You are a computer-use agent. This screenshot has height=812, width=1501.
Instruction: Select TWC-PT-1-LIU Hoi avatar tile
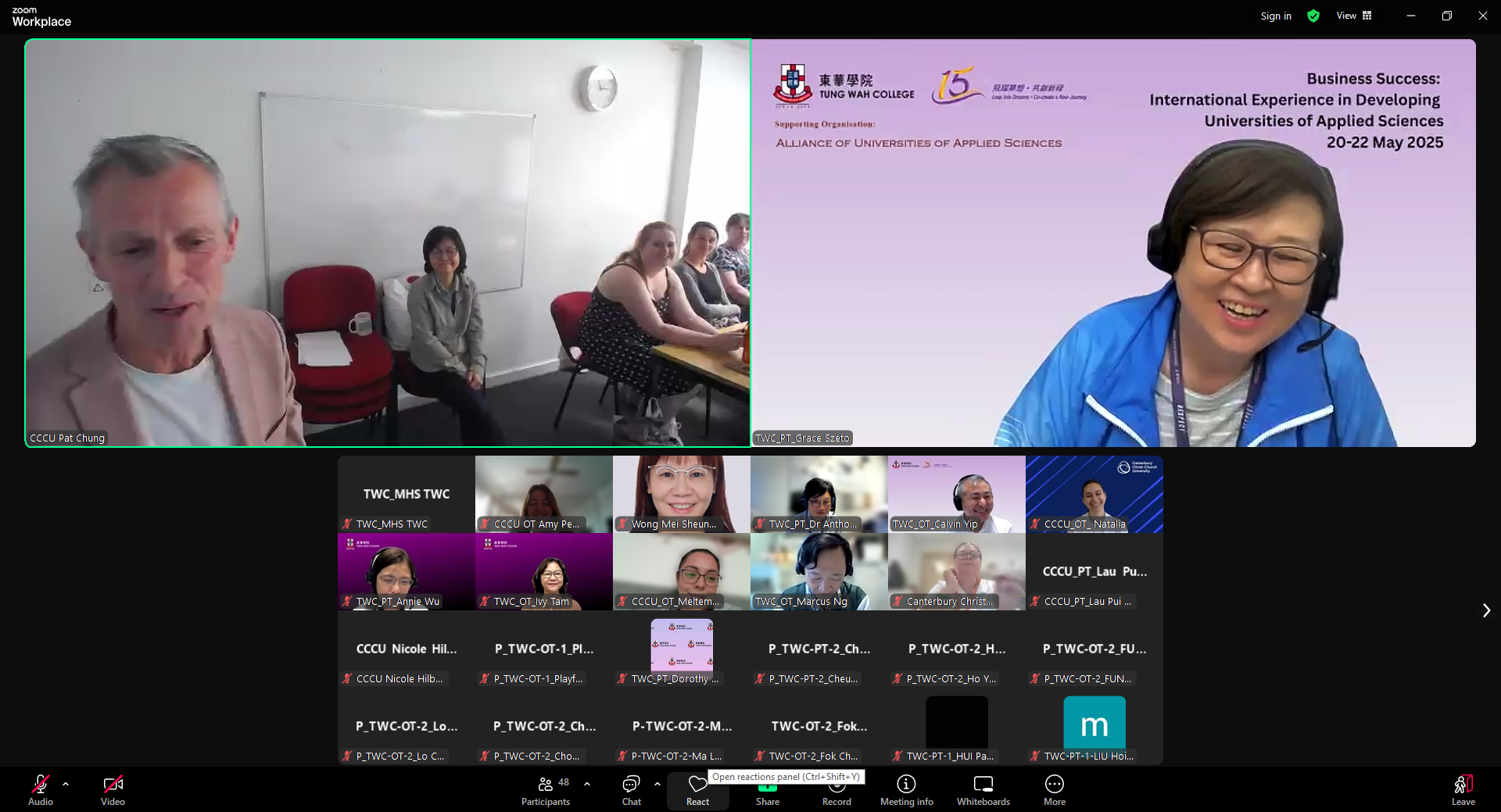[x=1094, y=726]
